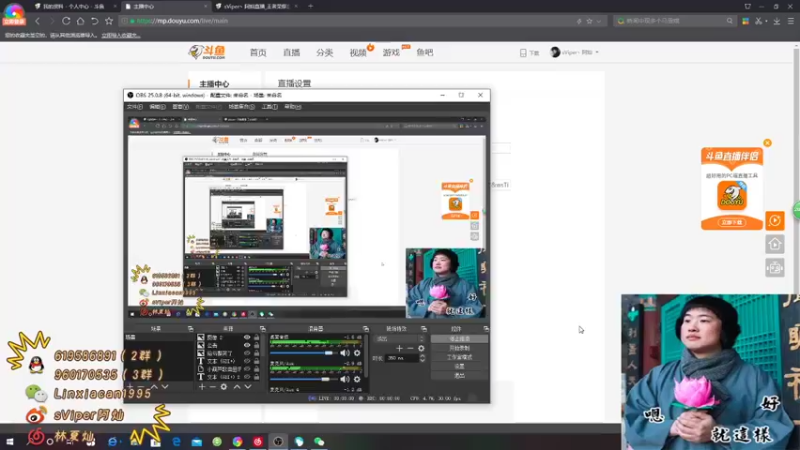Open the sViper user account dropdown

click(574, 52)
